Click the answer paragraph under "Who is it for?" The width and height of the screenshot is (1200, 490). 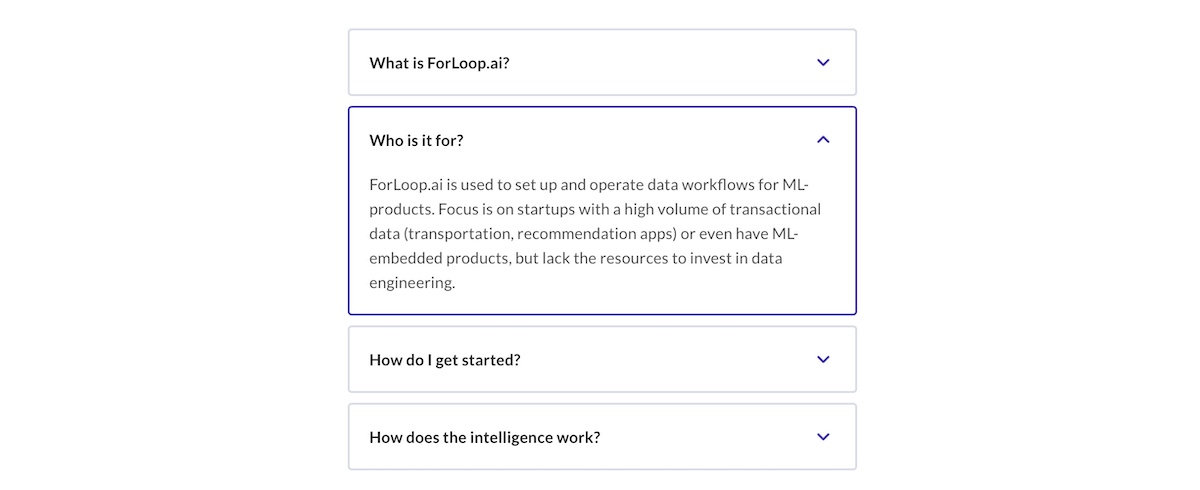(x=595, y=234)
